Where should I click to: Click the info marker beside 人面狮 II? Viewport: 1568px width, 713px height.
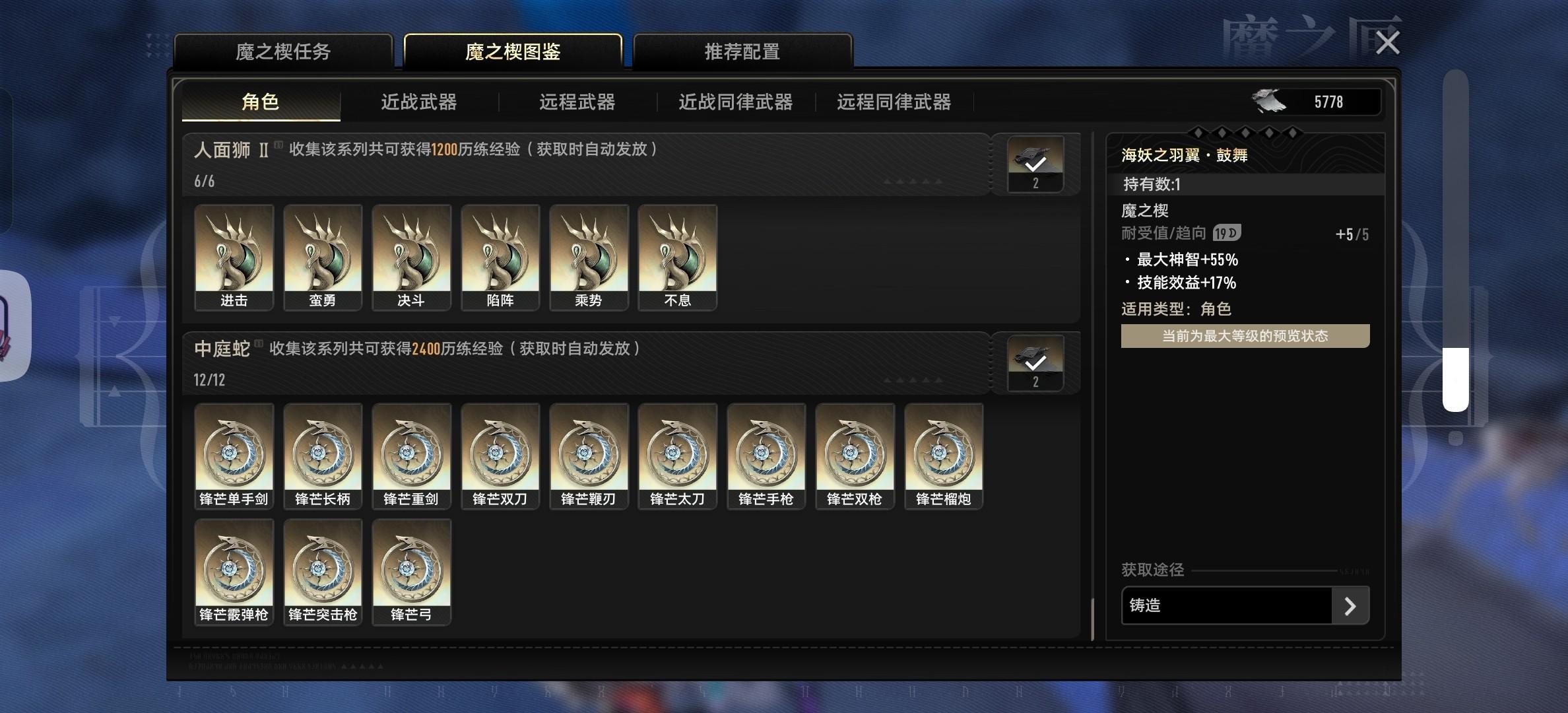(278, 145)
